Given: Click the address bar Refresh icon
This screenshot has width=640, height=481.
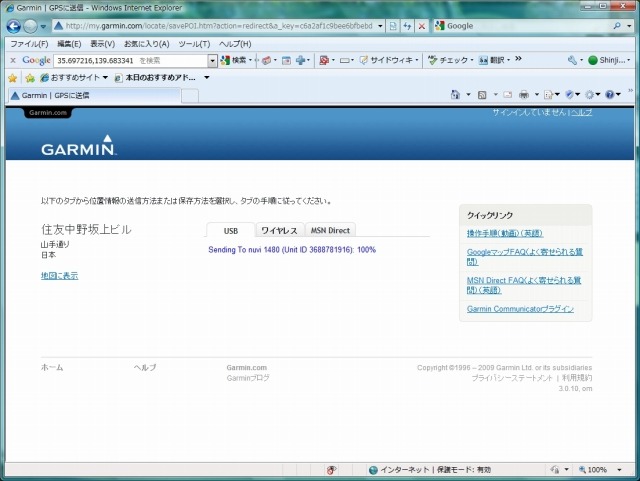Looking at the screenshot, I should pyautogui.click(x=407, y=26).
